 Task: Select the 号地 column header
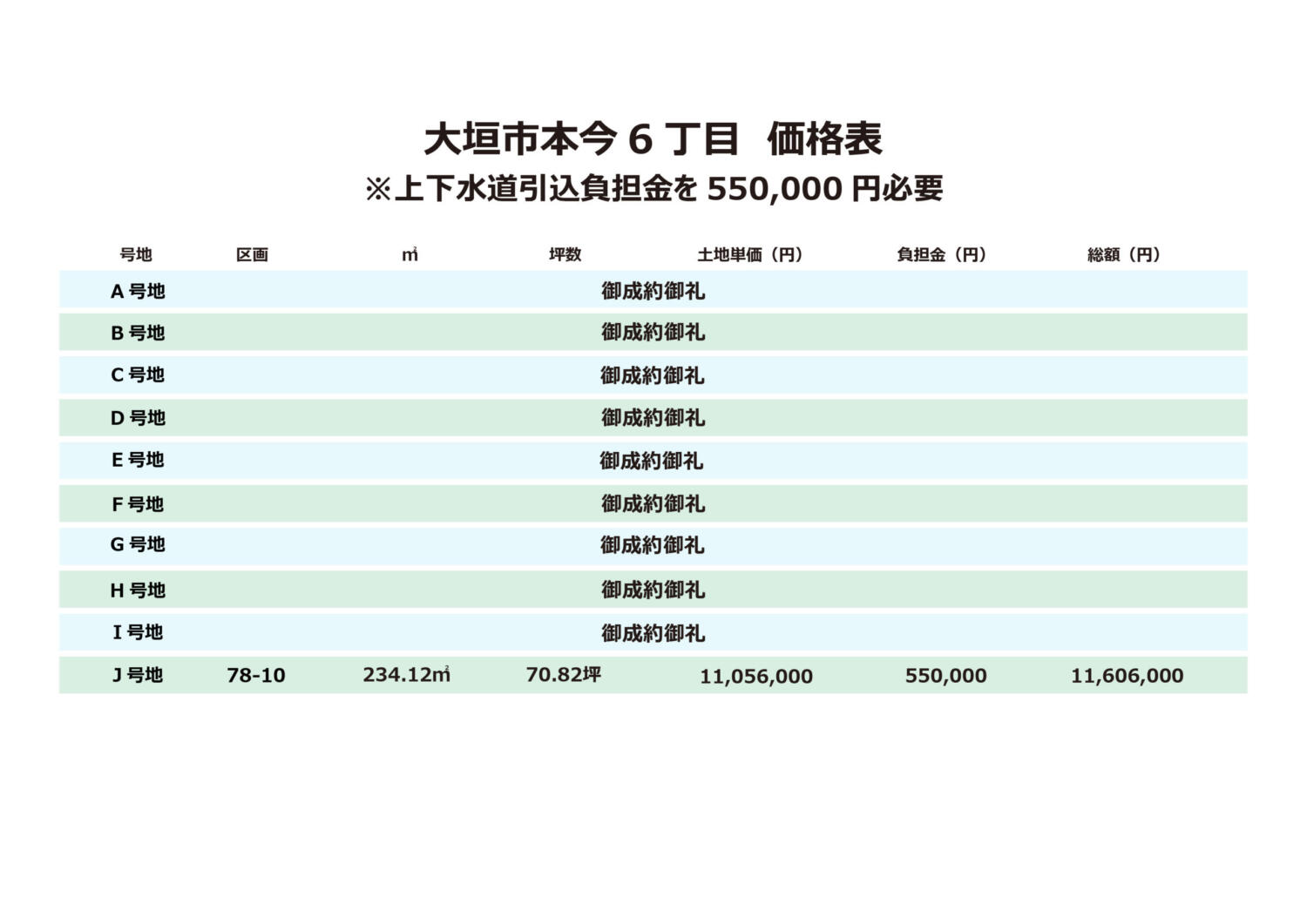click(136, 254)
